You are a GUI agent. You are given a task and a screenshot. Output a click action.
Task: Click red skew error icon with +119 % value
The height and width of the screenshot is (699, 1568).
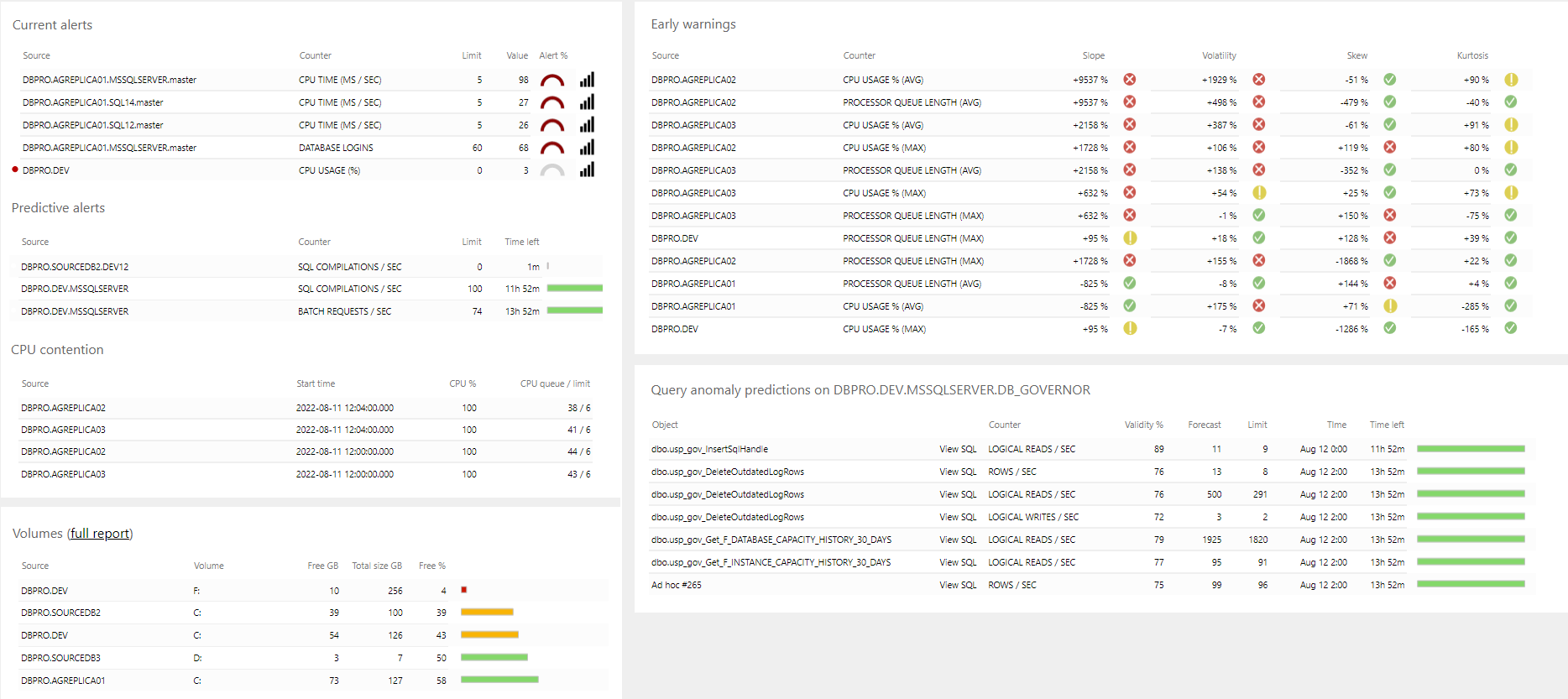click(1390, 147)
